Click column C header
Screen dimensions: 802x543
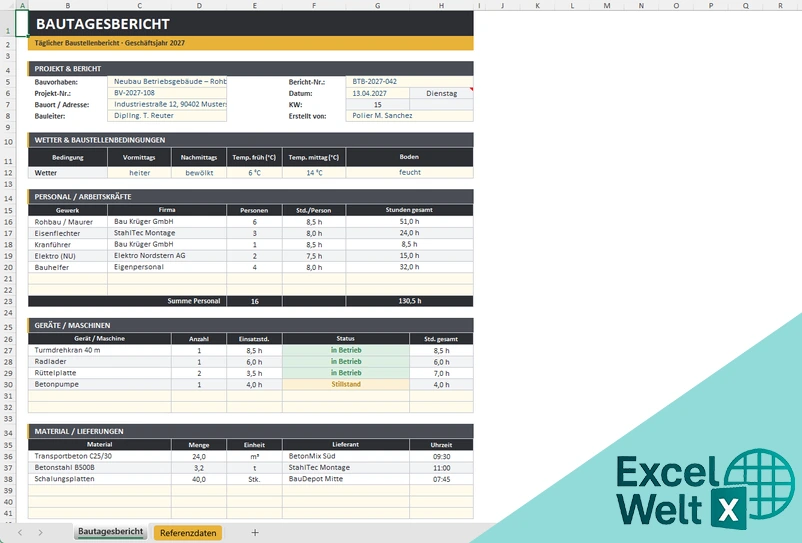pyautogui.click(x=139, y=5)
